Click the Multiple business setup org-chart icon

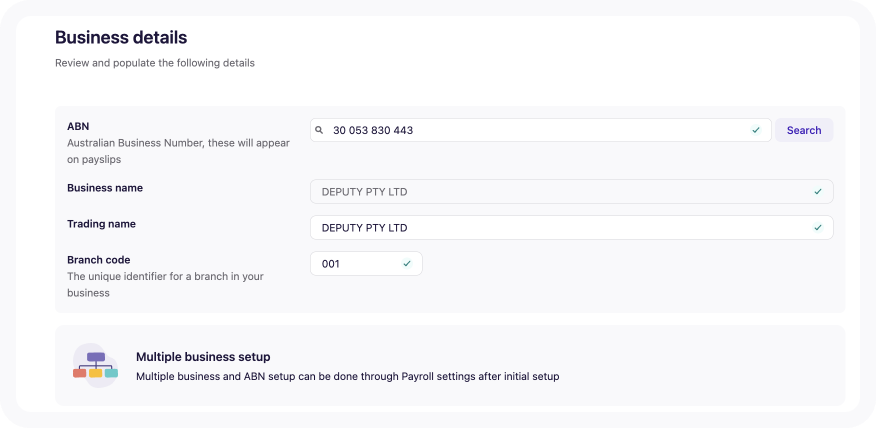coord(96,365)
